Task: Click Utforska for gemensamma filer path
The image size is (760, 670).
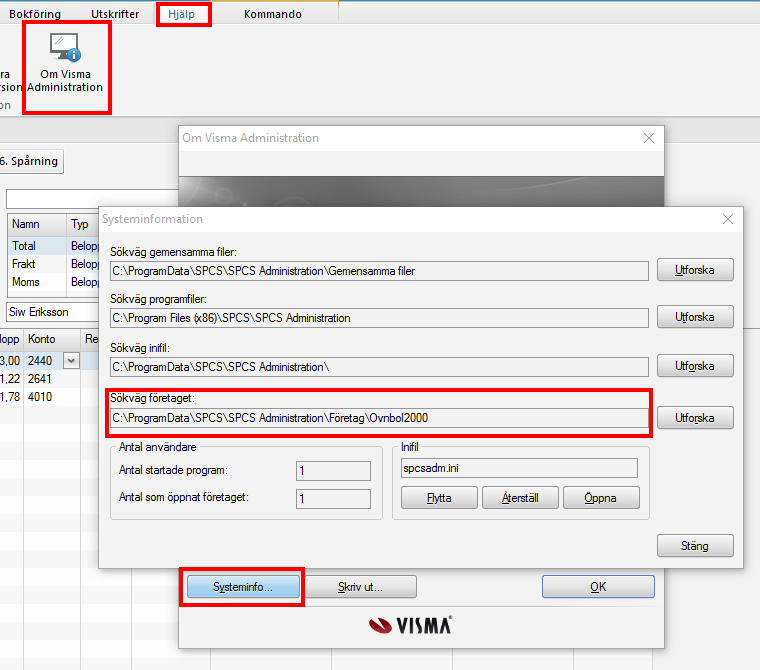Action: [x=695, y=270]
